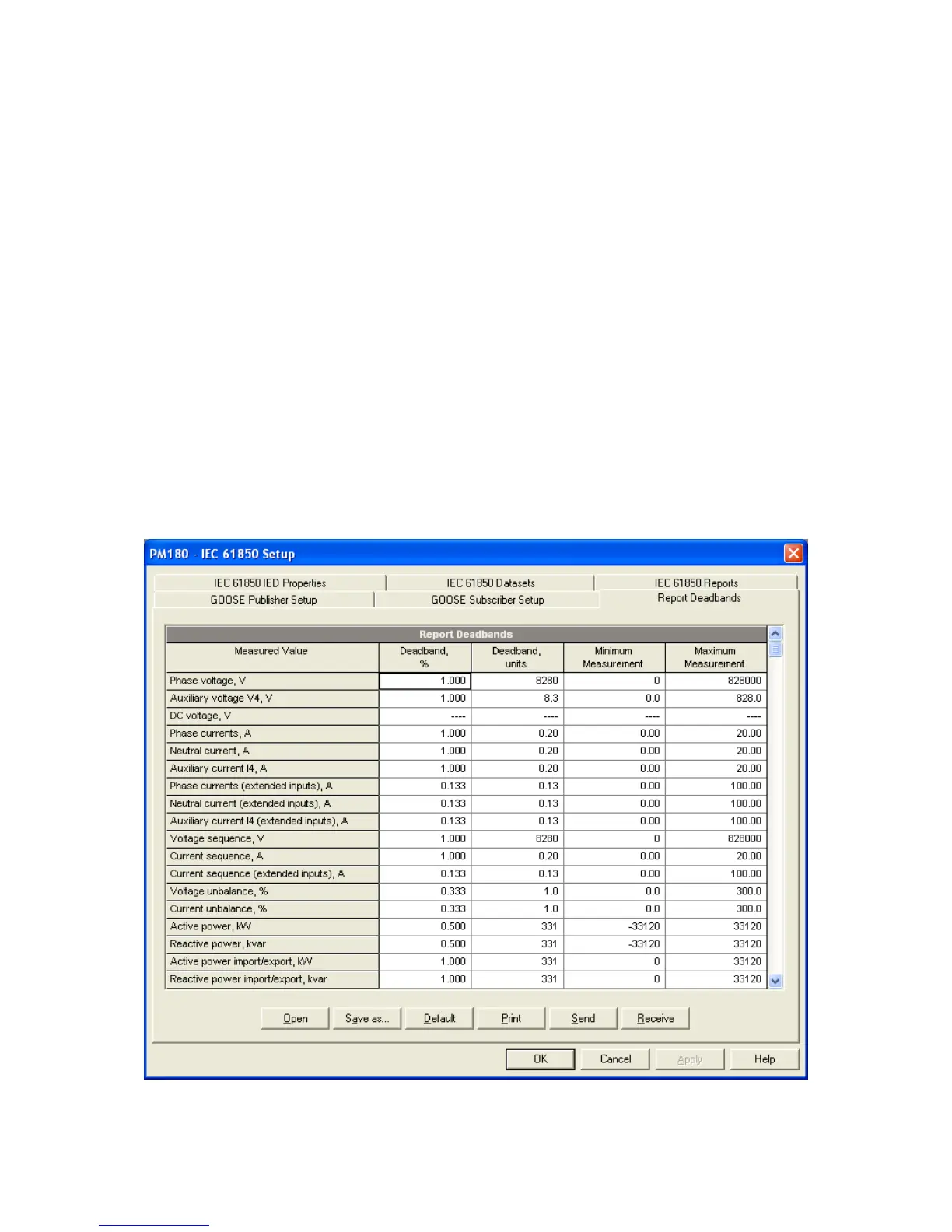This screenshot has width=952, height=1232.
Task: Click the 'Deadband, %' column header
Action: (x=425, y=657)
